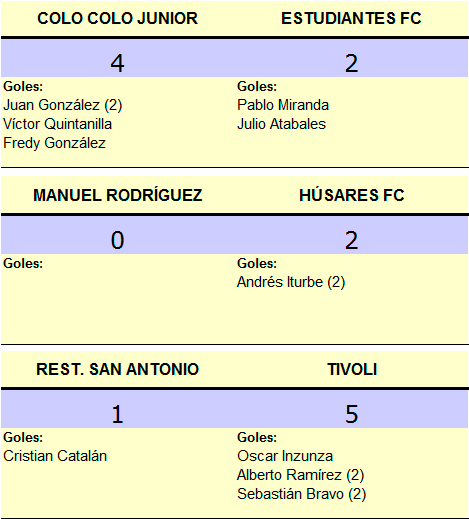Select scorer Cristian Catalán
Viewport: 469px width, 519px height.
55,456
